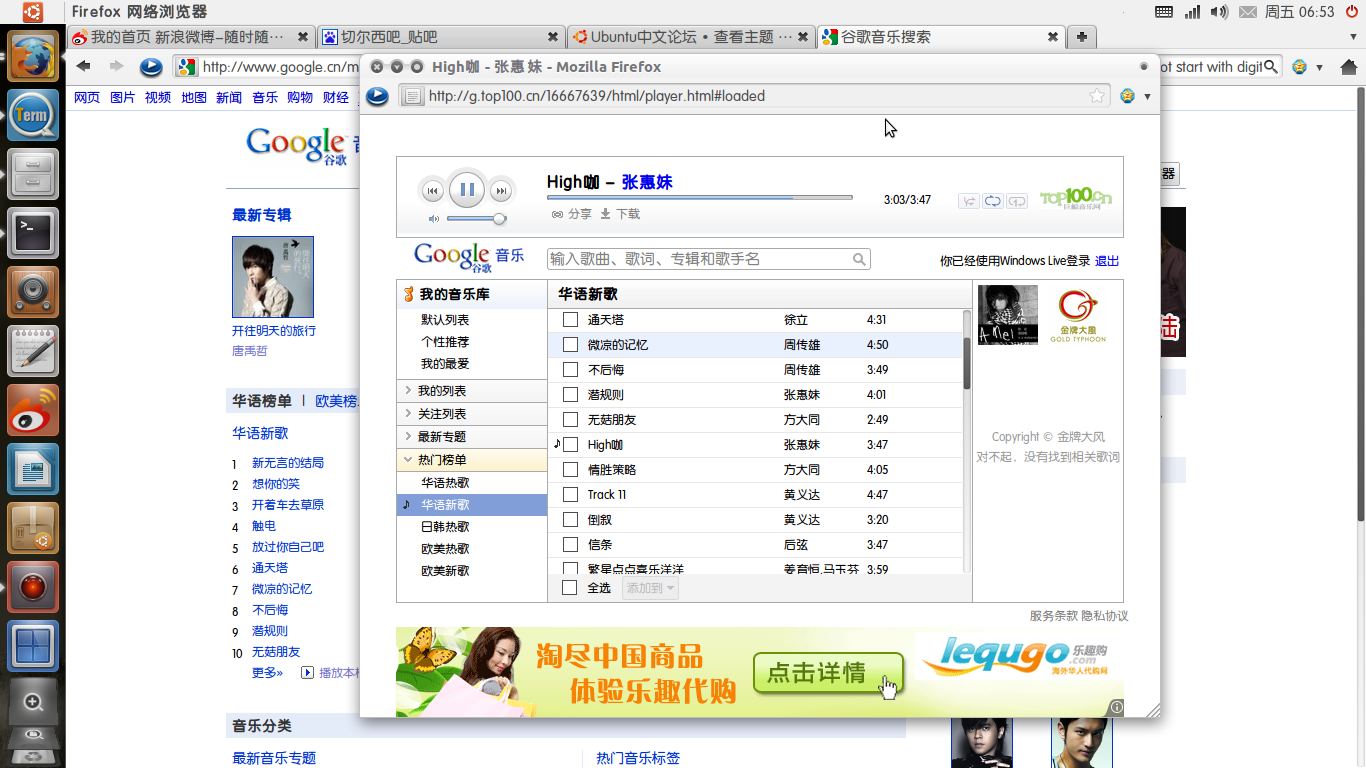The image size is (1366, 768).
Task: Collapse 热门榜单 section
Action: coord(472,460)
